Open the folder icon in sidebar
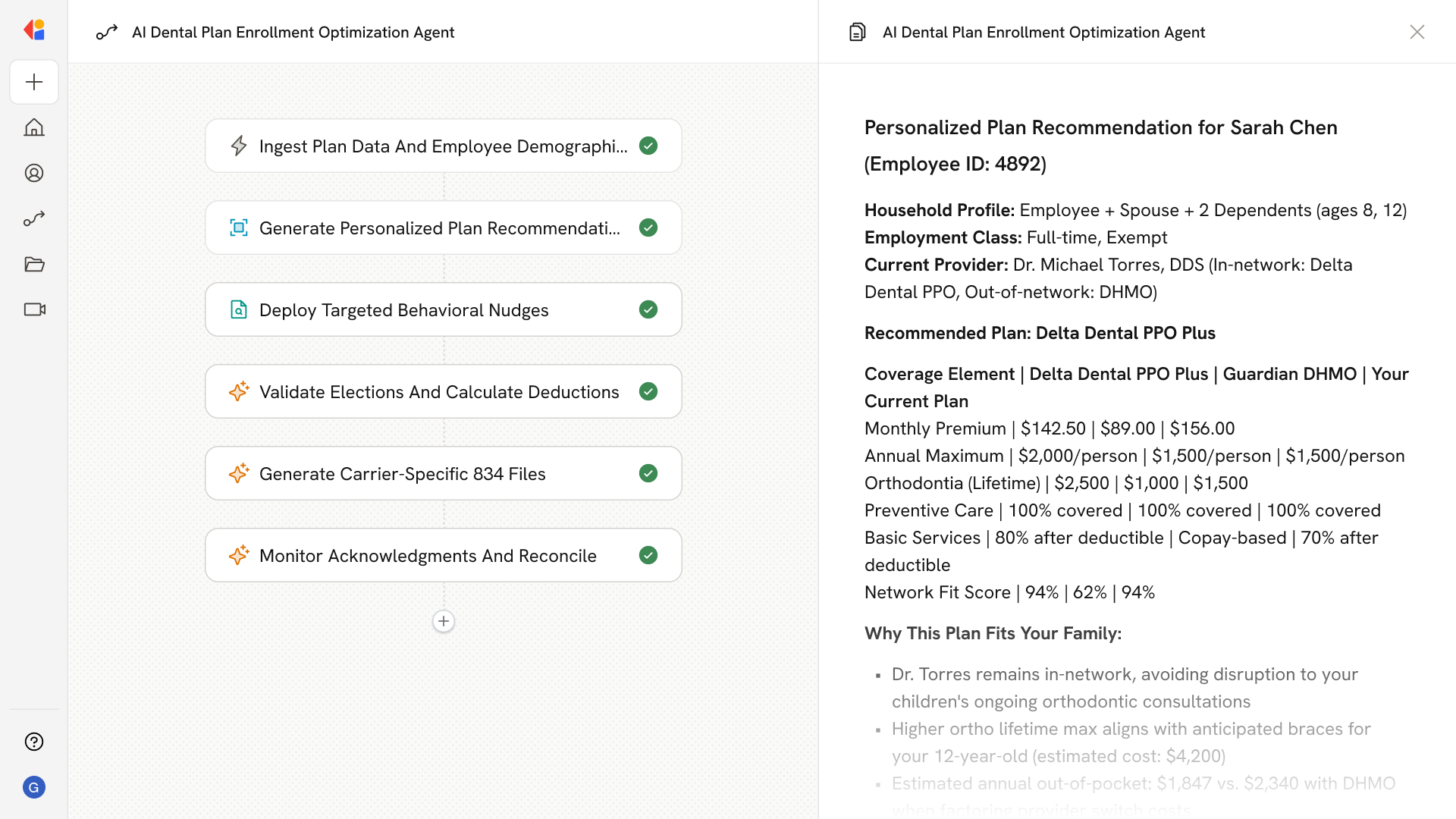The height and width of the screenshot is (819, 1456). 34,264
